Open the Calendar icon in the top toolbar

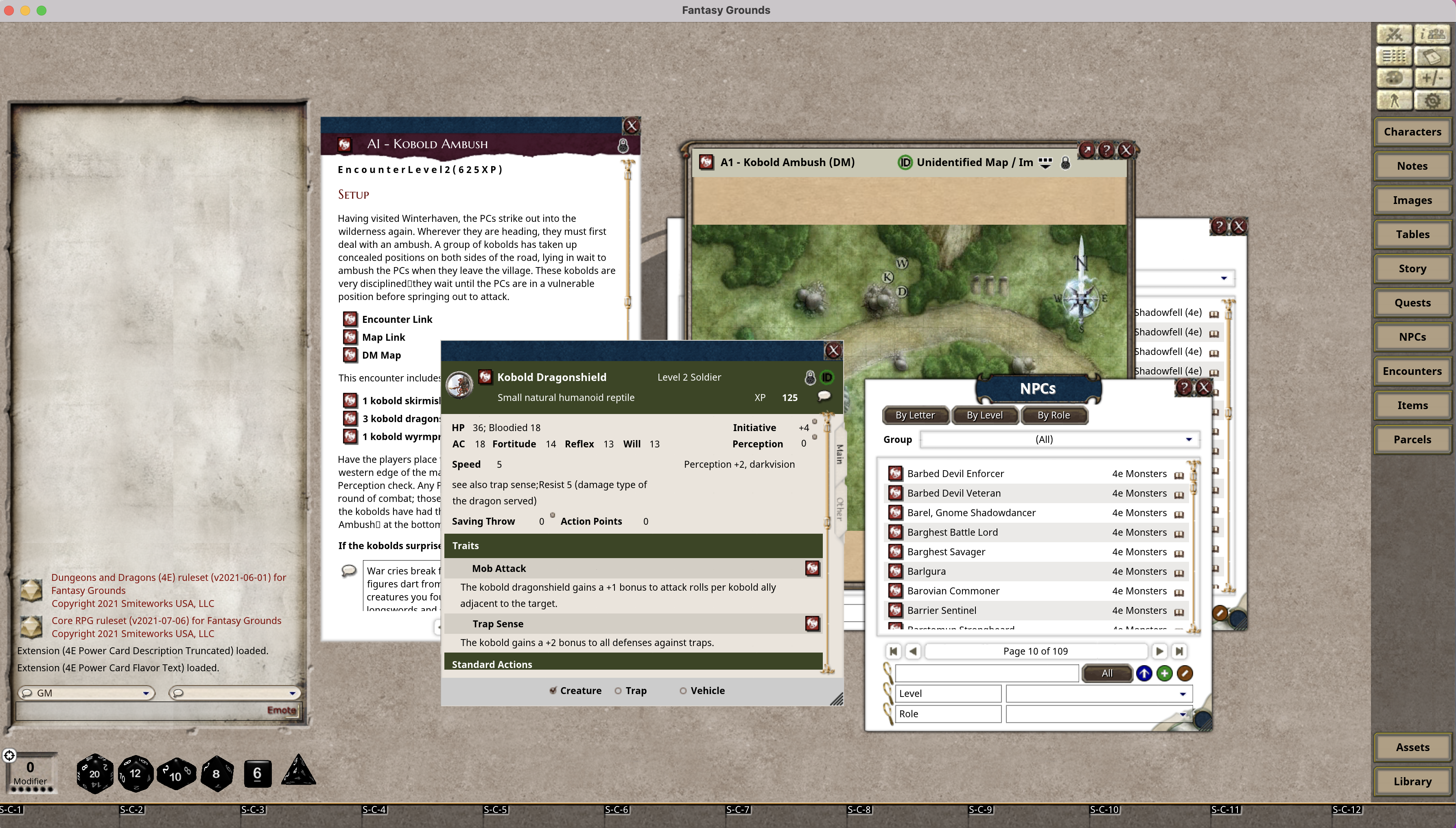click(x=1432, y=56)
